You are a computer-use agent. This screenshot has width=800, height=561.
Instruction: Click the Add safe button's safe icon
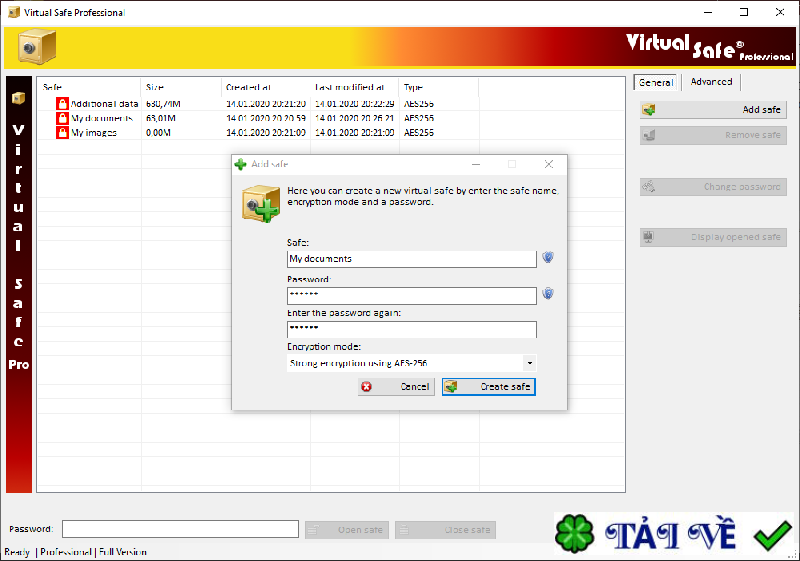[649, 110]
